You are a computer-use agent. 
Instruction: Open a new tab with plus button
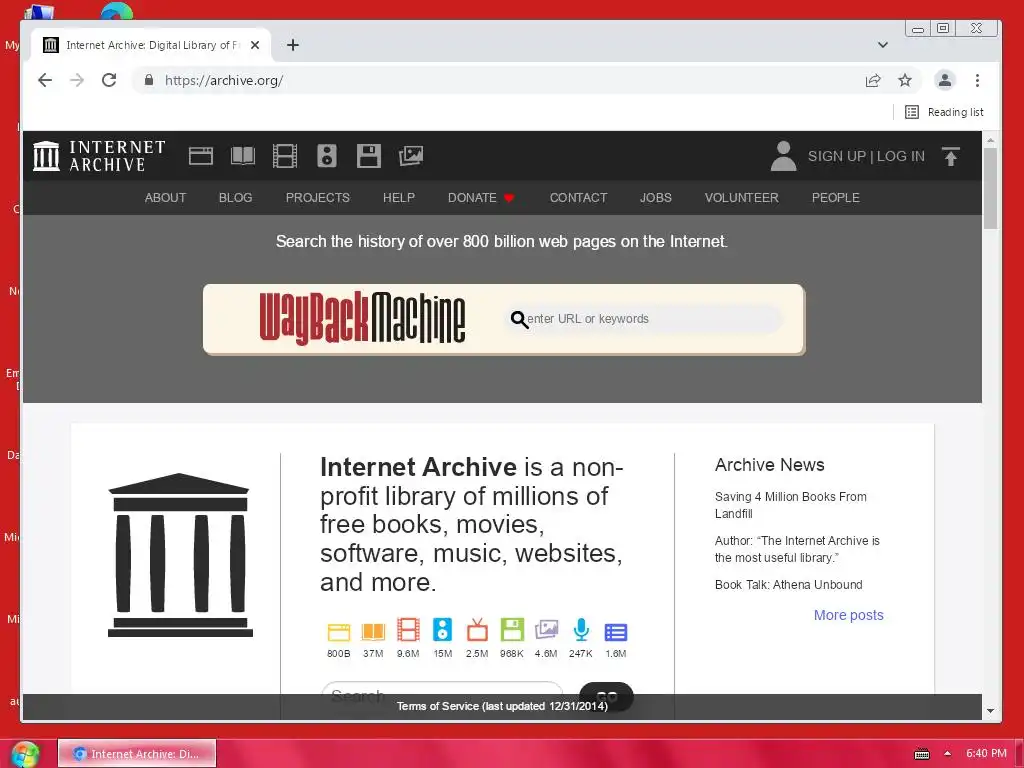coord(293,45)
